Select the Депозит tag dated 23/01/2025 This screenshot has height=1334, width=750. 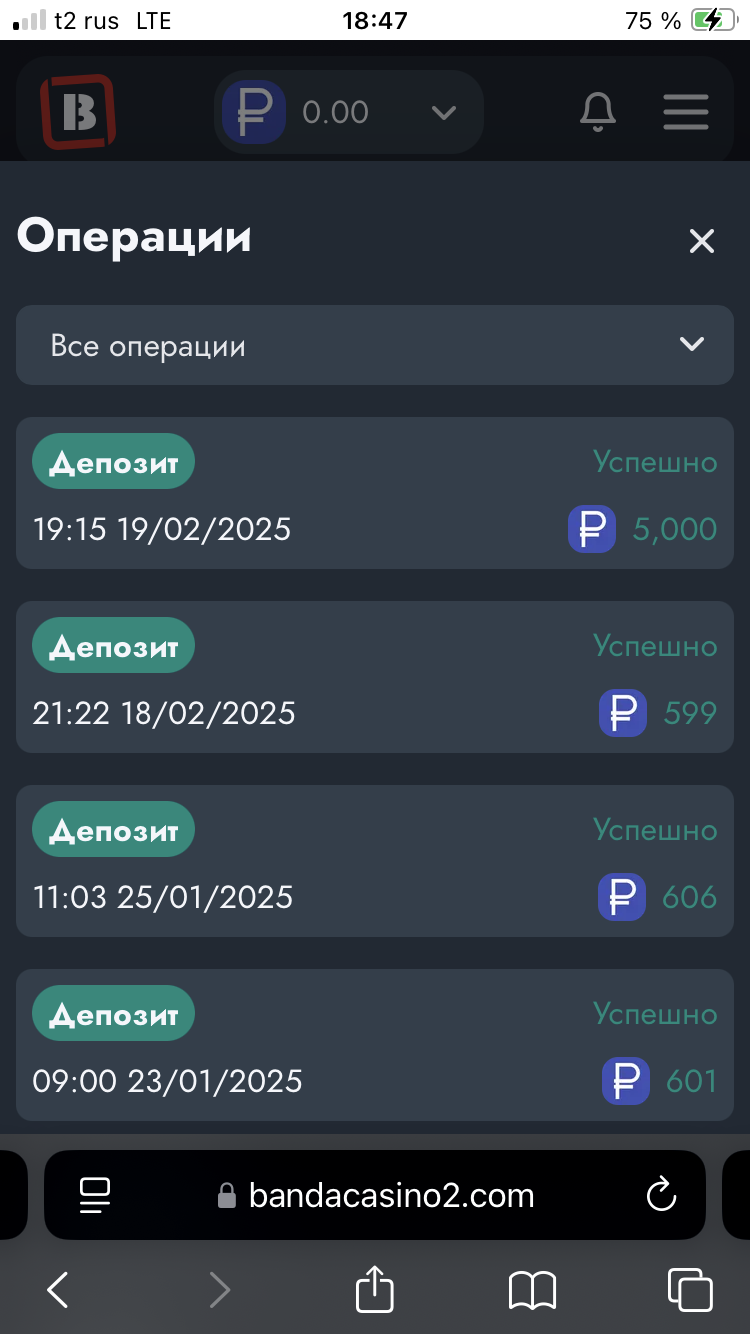tap(113, 1014)
